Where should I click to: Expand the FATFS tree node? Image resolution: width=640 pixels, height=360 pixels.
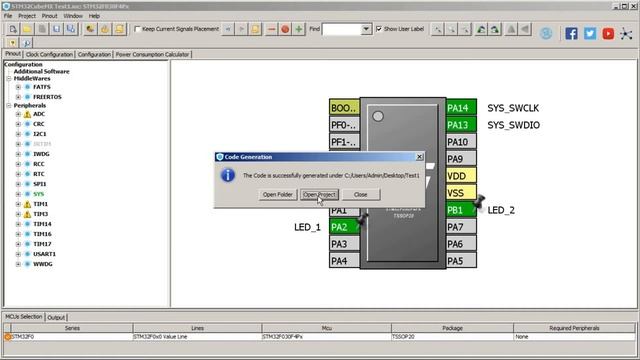point(18,87)
